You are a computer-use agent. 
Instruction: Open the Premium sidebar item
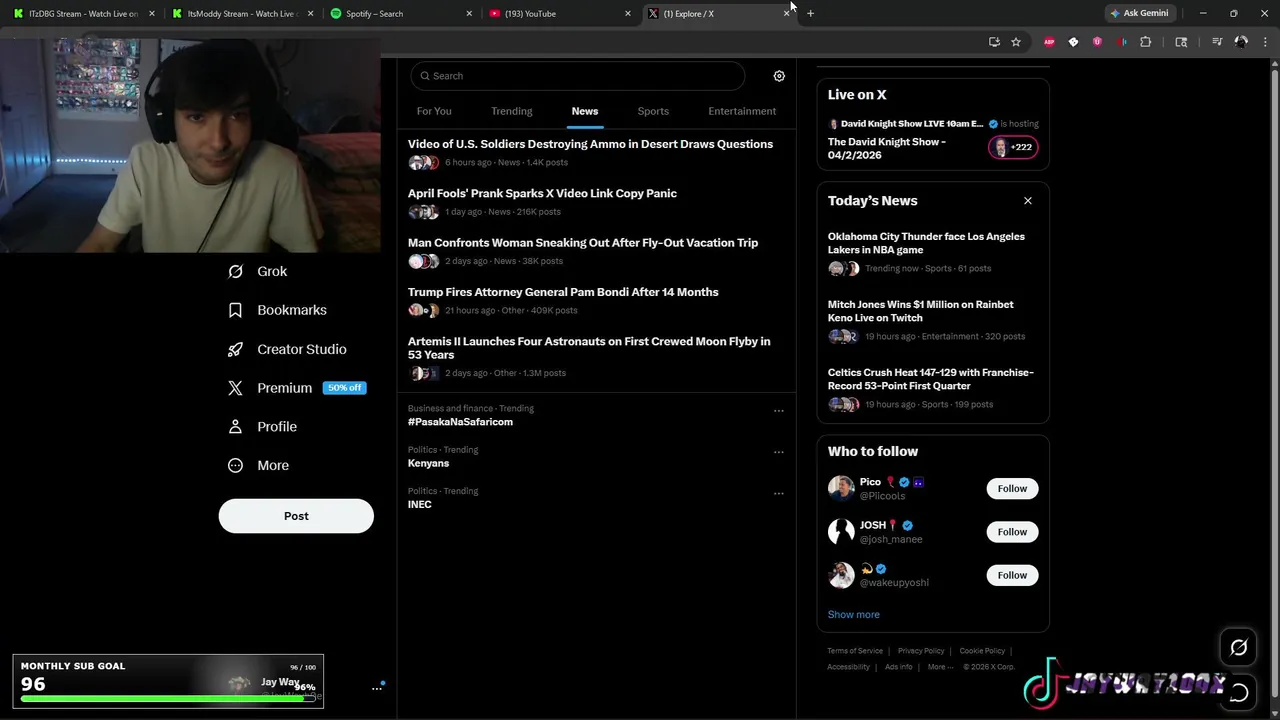pyautogui.click(x=297, y=388)
